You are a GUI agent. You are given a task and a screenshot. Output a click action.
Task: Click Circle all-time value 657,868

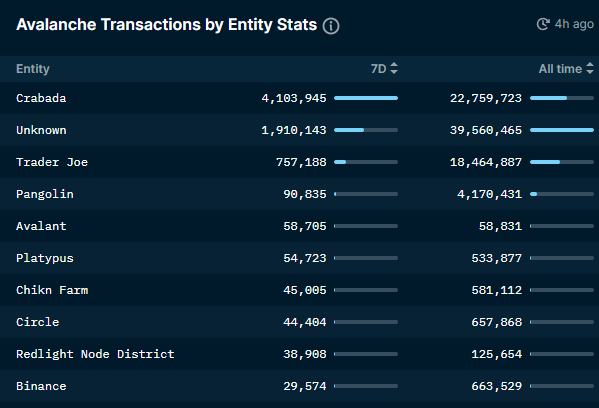click(x=497, y=322)
